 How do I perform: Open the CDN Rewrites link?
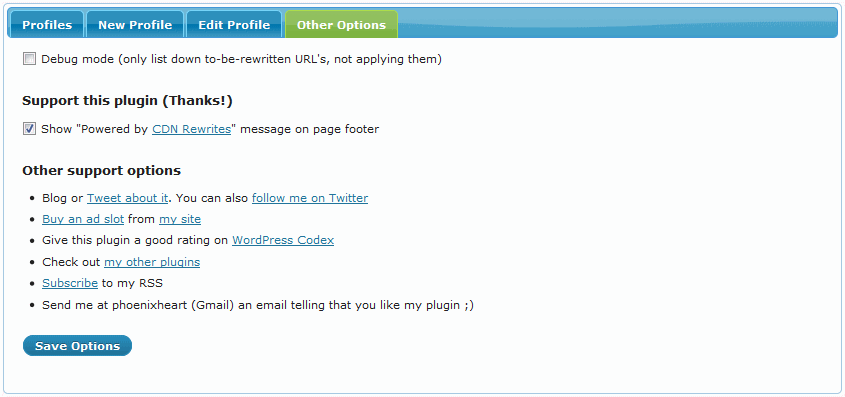click(191, 129)
